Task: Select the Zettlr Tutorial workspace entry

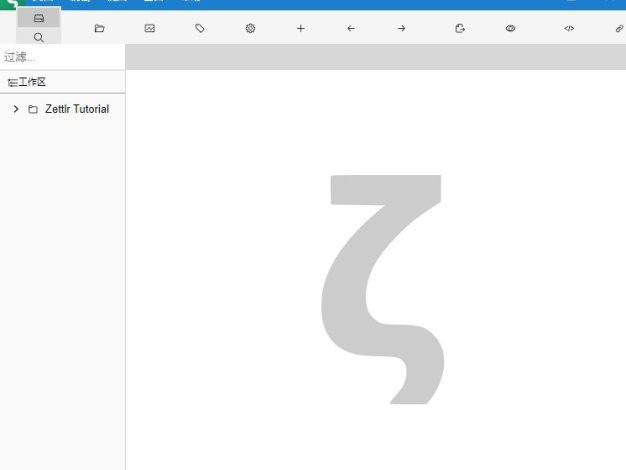Action: (77, 109)
